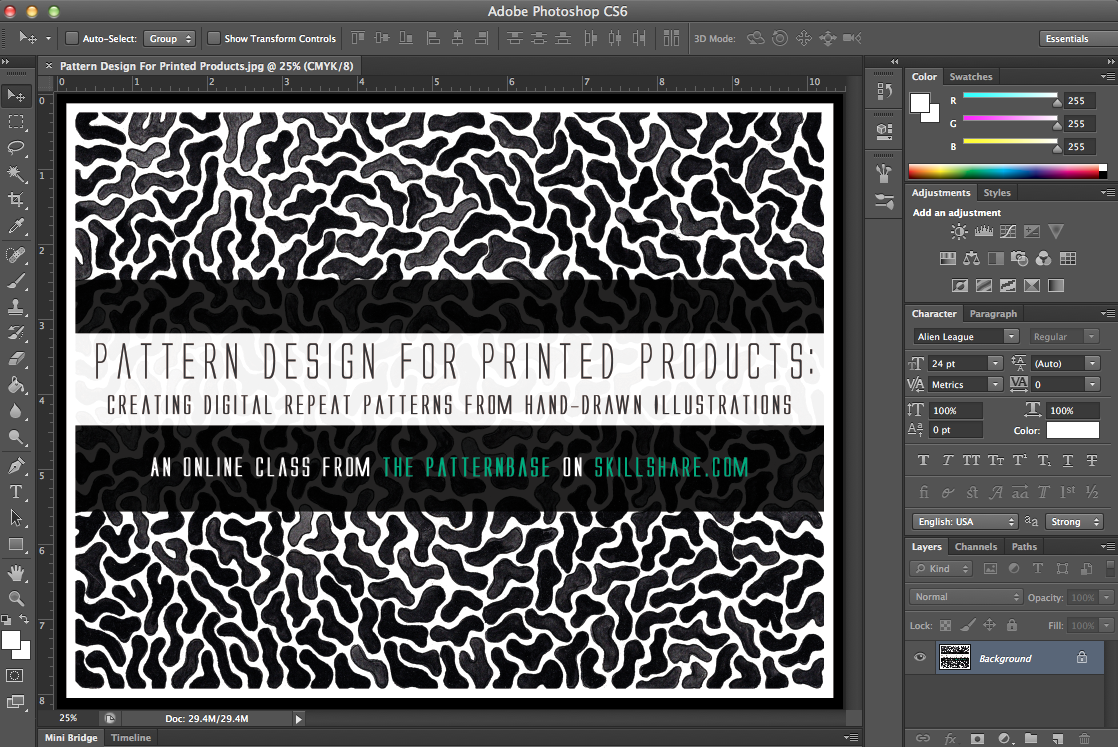This screenshot has height=747, width=1118.
Task: Select the Crop tool
Action: (x=16, y=200)
